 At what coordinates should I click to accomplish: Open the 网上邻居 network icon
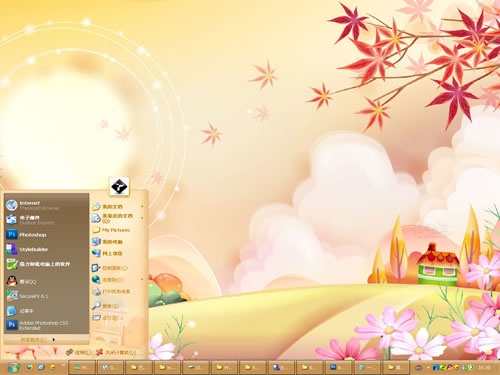pyautogui.click(x=96, y=253)
